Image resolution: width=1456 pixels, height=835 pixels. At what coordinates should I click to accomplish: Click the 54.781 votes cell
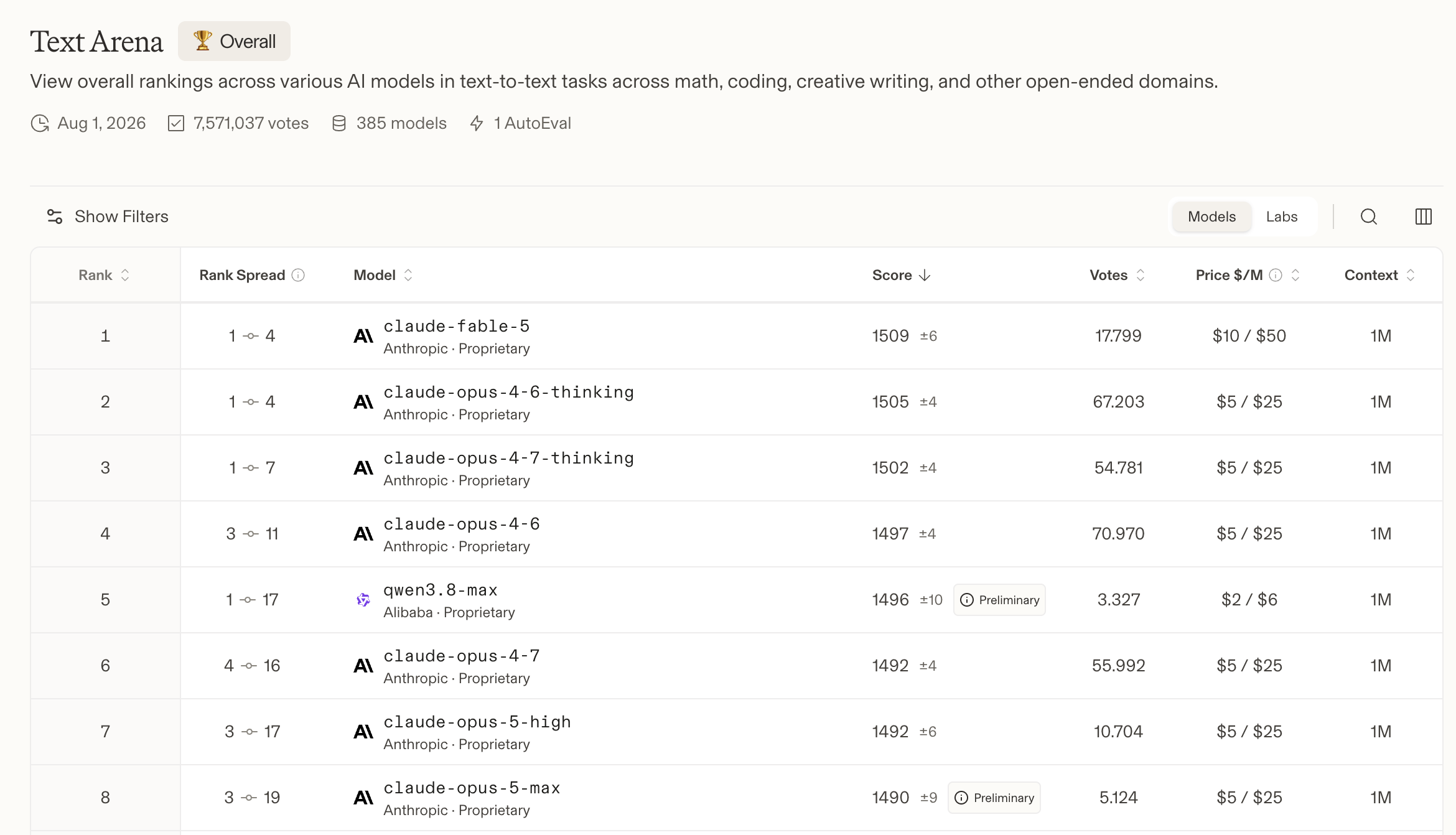tap(1119, 468)
